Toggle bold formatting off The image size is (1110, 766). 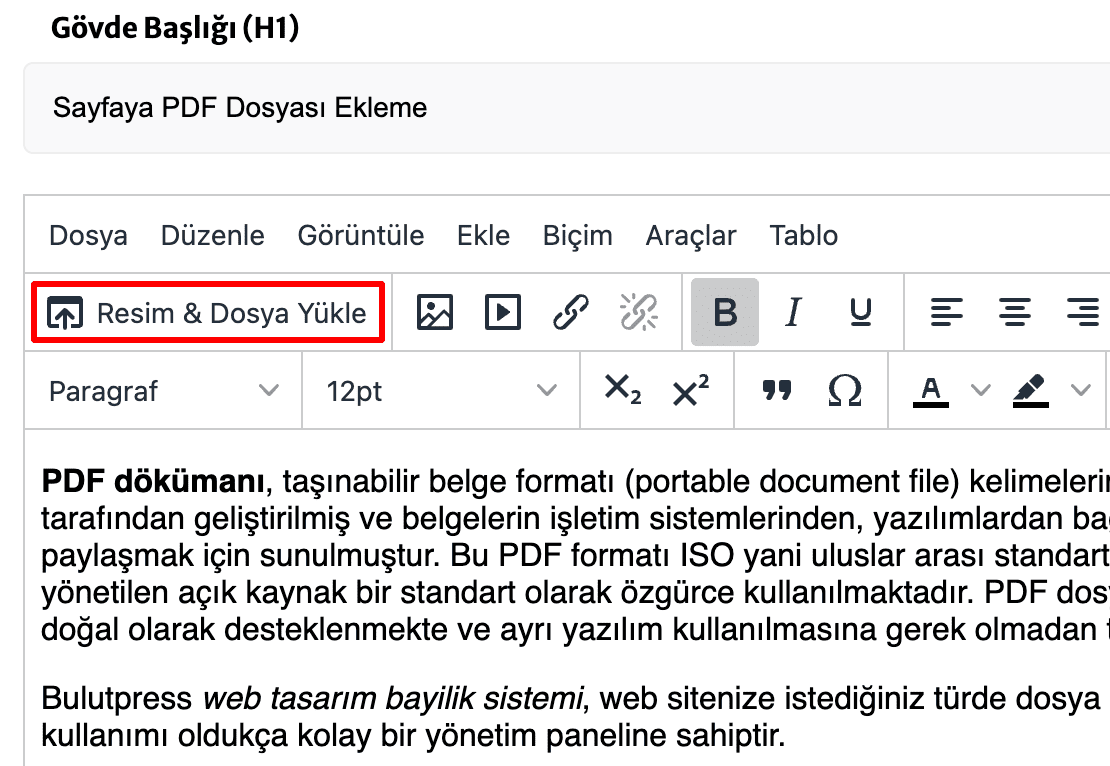(x=723, y=311)
